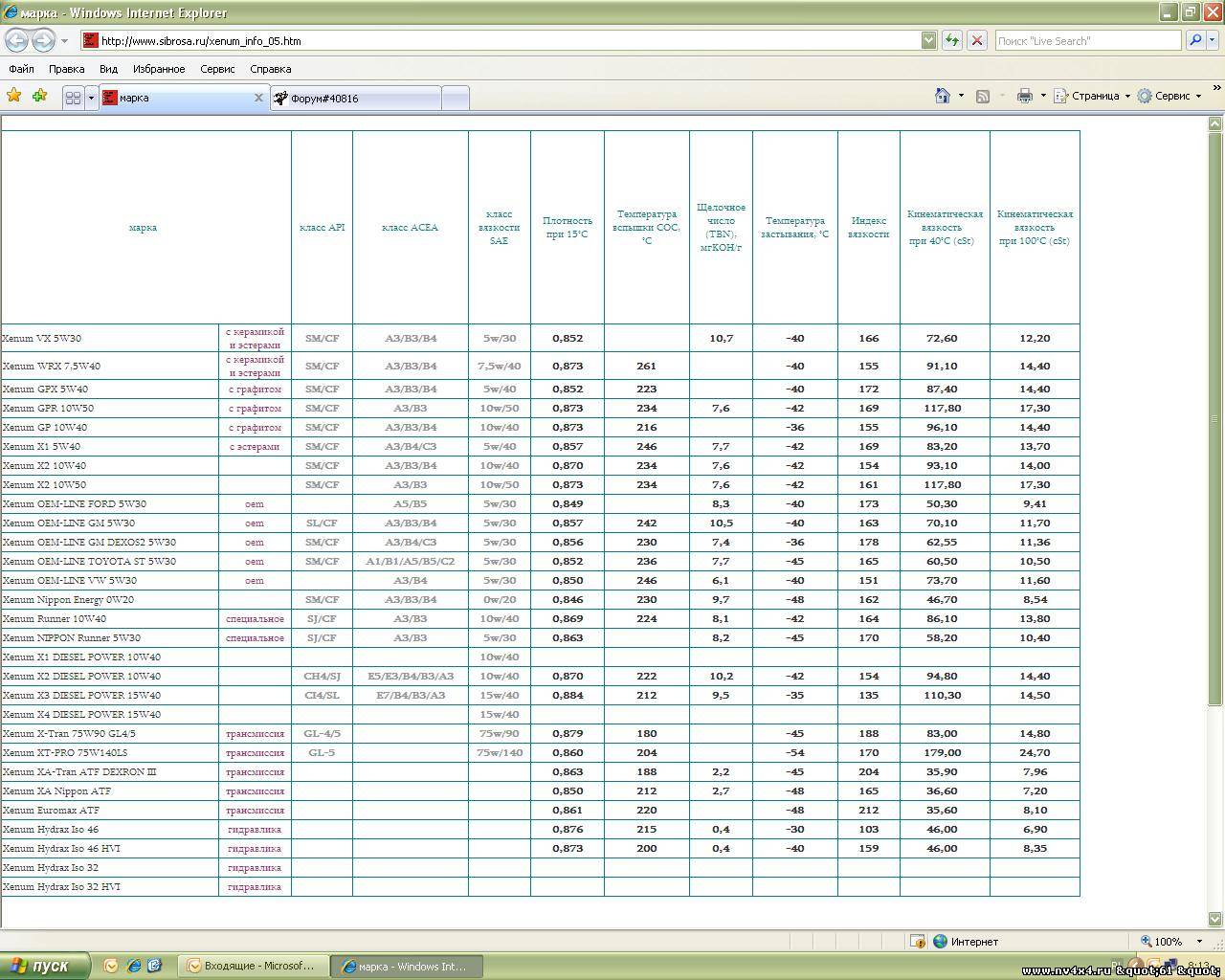Click Xenum VX 5W30 row name
The height and width of the screenshot is (980, 1225).
tap(42, 338)
